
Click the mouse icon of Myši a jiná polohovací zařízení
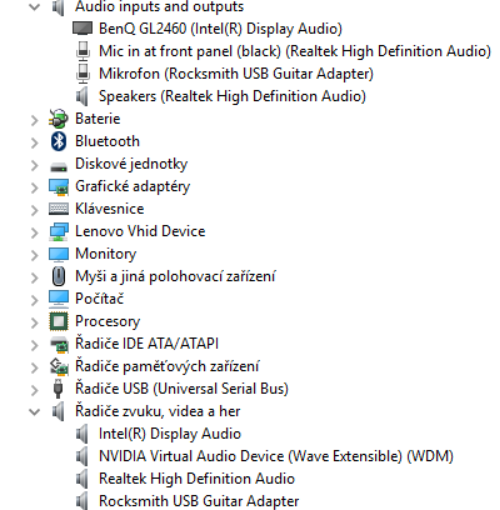59,276
